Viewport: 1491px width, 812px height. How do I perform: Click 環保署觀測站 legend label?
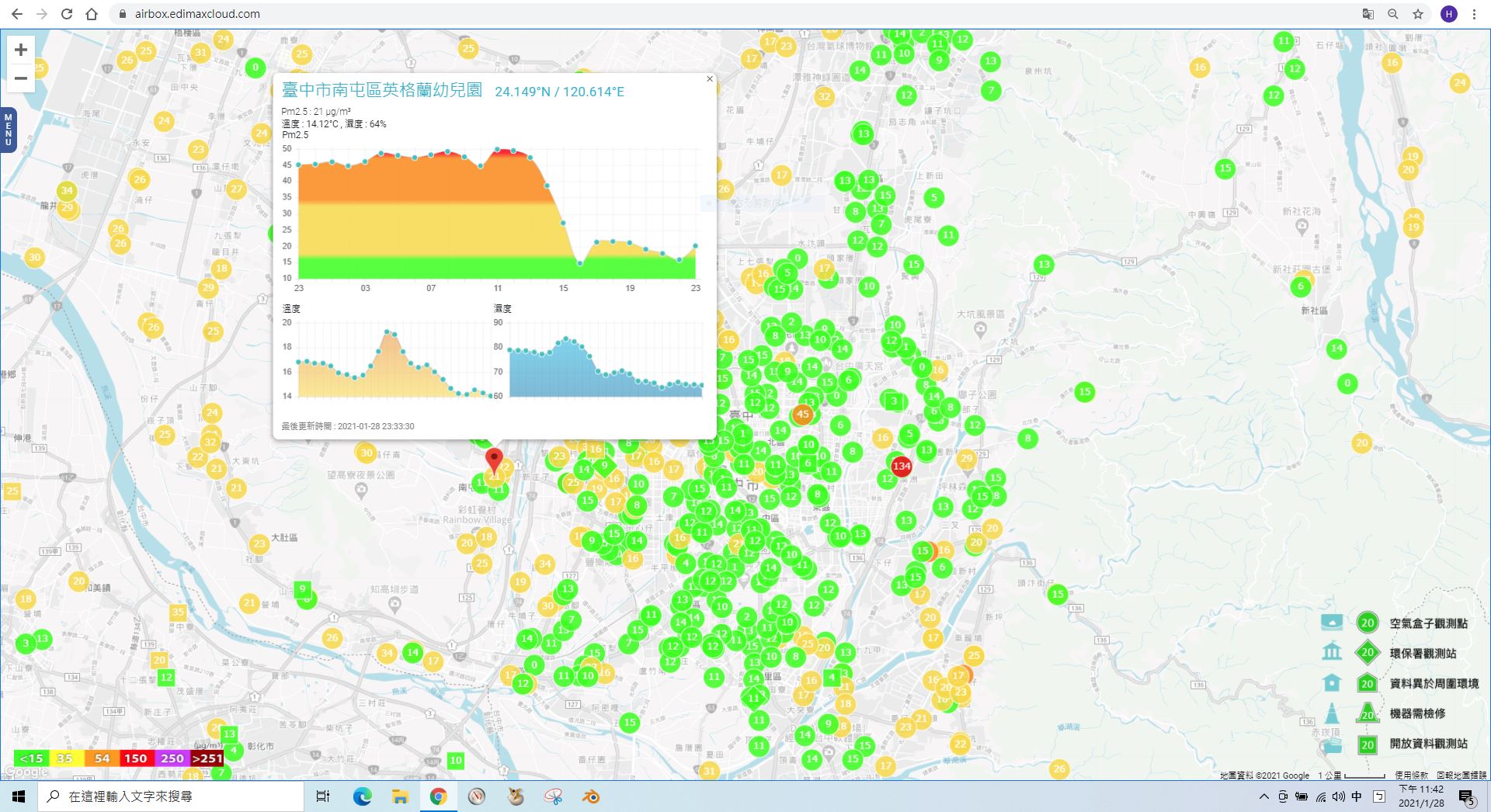coord(1423,654)
